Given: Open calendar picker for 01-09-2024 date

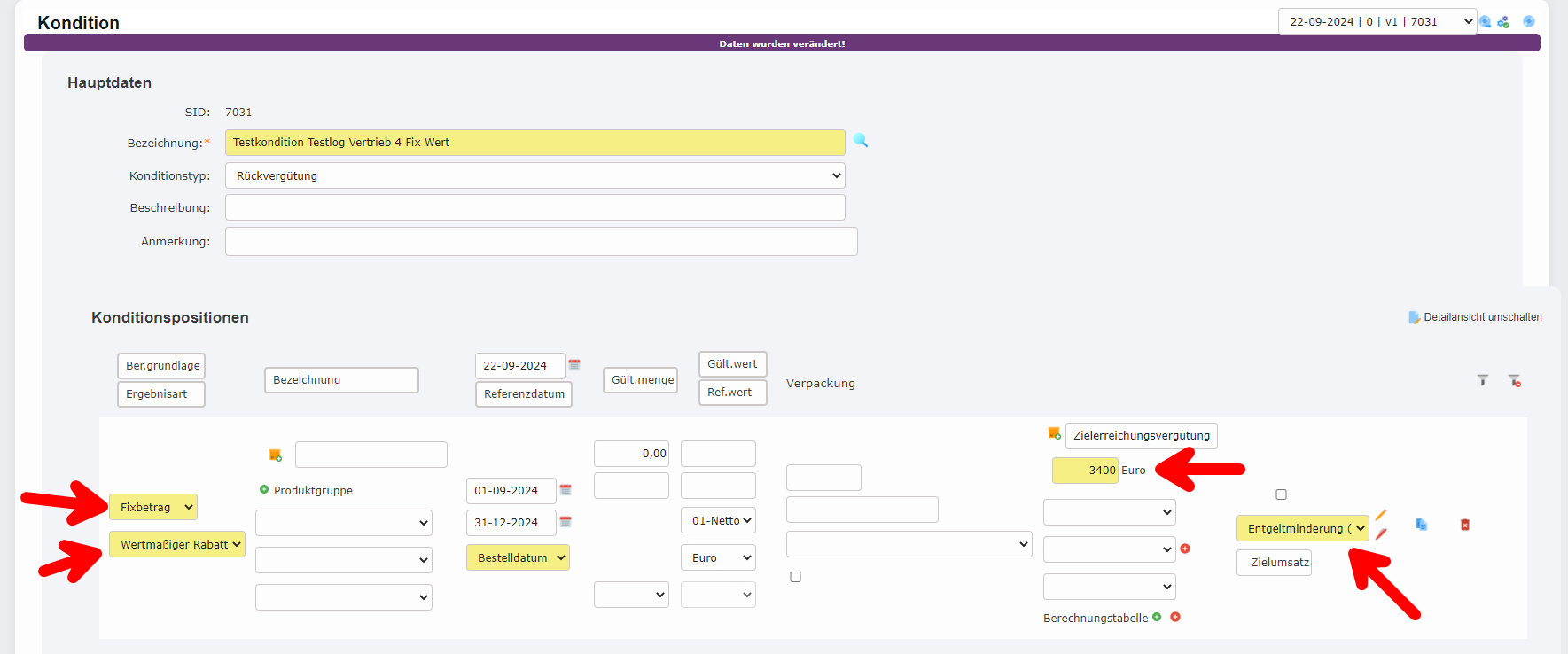Looking at the screenshot, I should 566,489.
